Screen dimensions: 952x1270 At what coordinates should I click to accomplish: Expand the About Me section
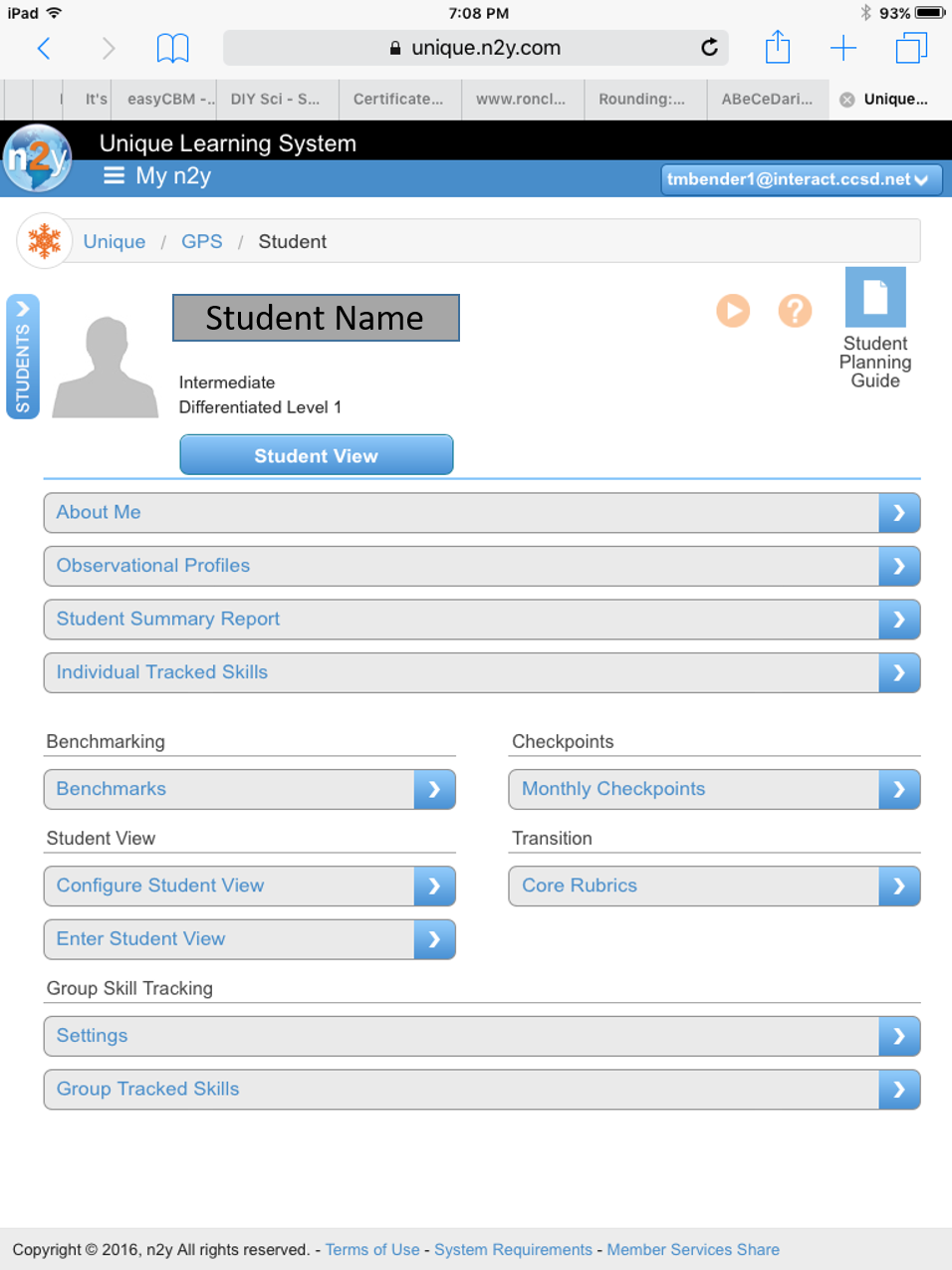[482, 512]
